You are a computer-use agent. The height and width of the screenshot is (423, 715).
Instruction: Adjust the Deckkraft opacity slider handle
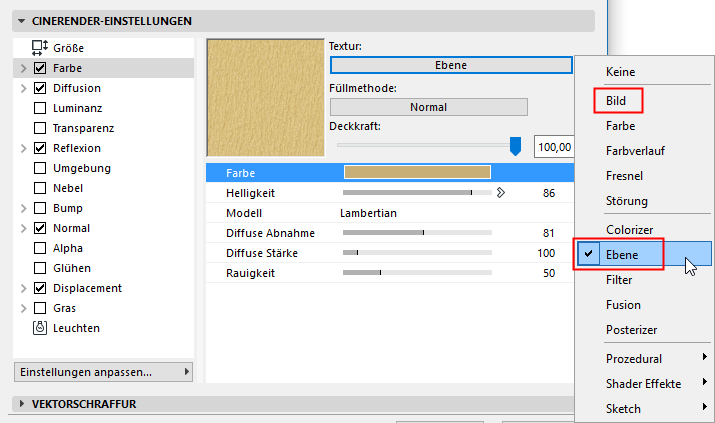click(x=515, y=146)
